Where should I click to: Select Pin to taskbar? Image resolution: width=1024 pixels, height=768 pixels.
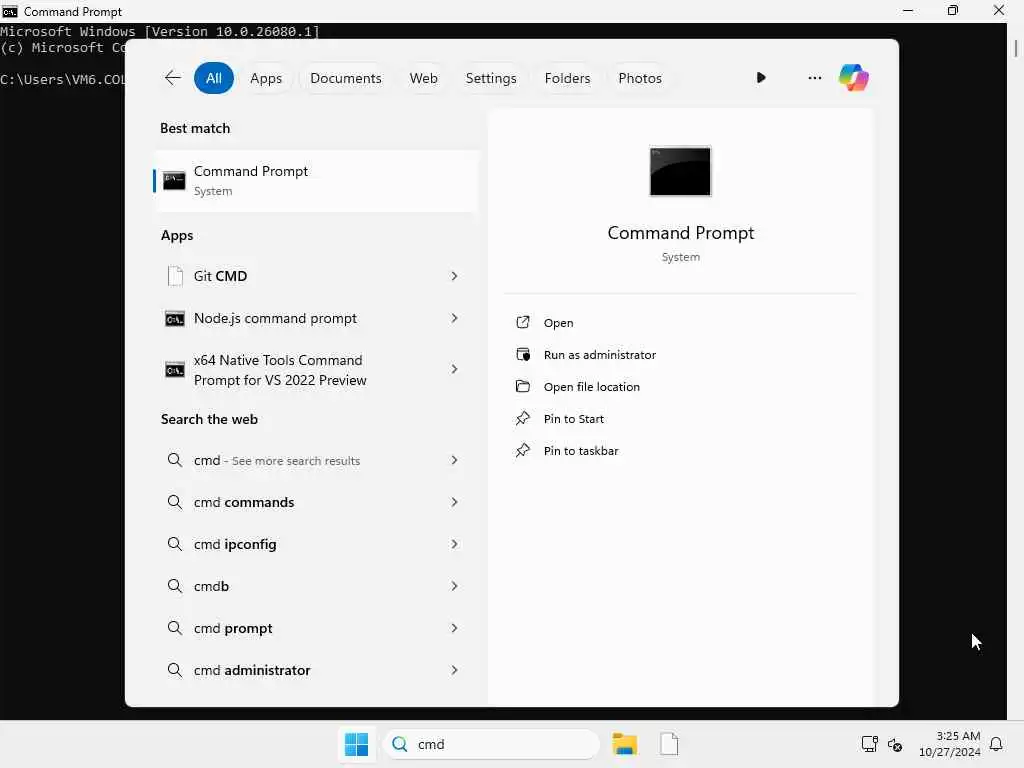(x=581, y=451)
